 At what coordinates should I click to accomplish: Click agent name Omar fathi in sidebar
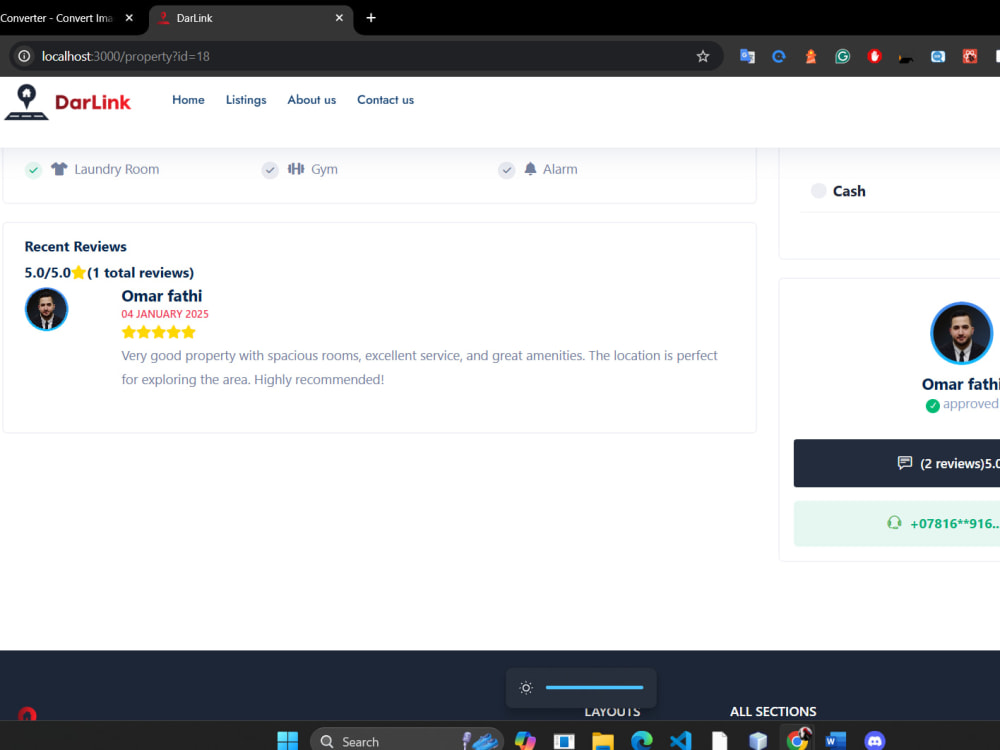960,385
